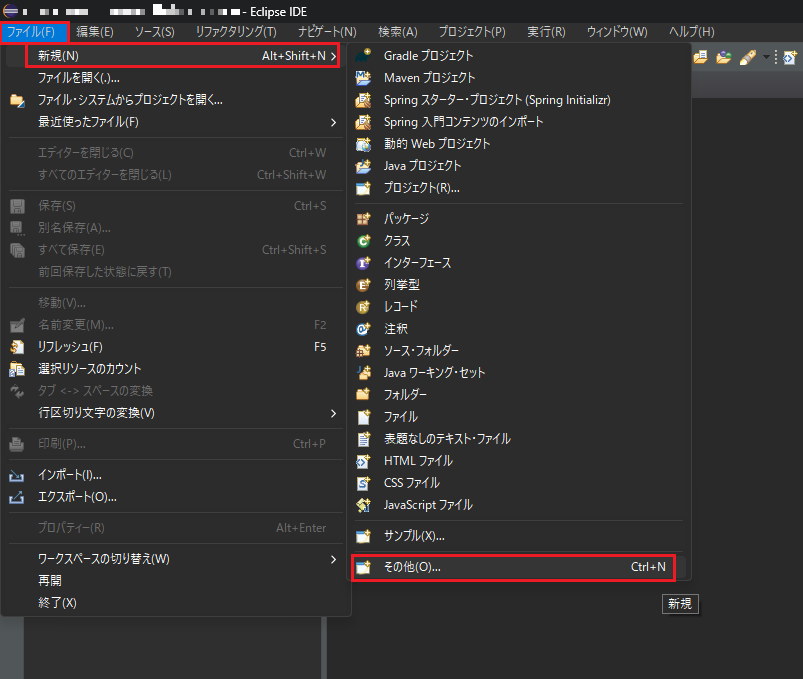The image size is (803, 679).
Task: Close the ファイル(F) menu from the menu bar
Action: pos(32,32)
